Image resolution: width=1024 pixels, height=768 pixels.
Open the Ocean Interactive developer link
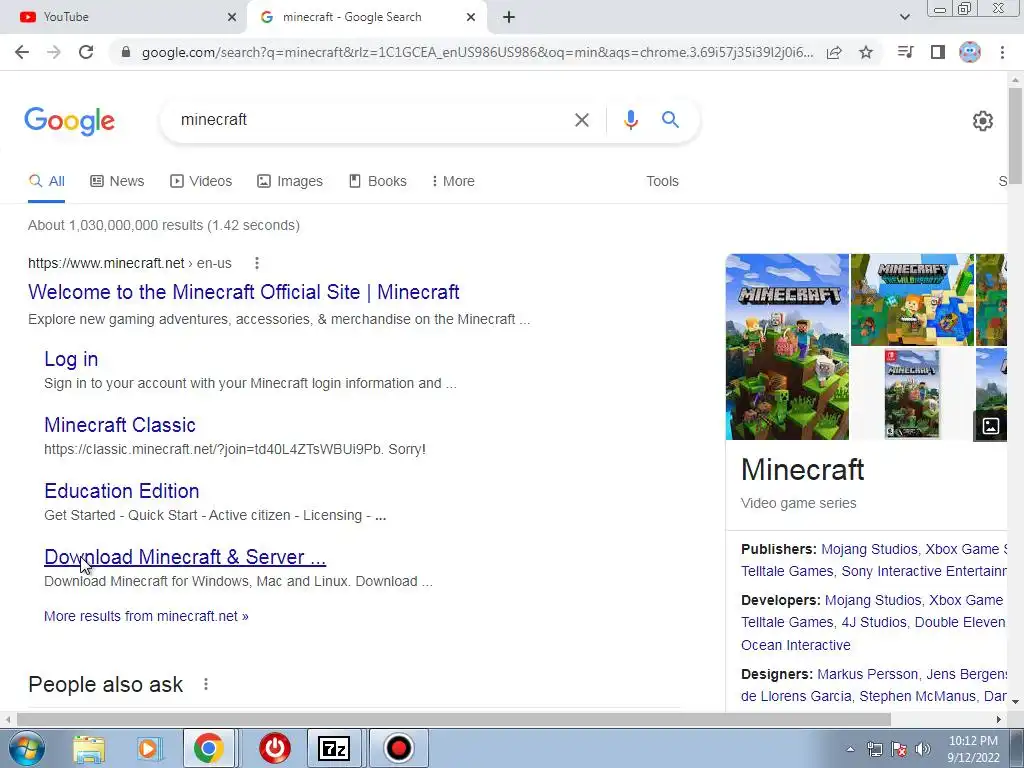[x=795, y=645]
